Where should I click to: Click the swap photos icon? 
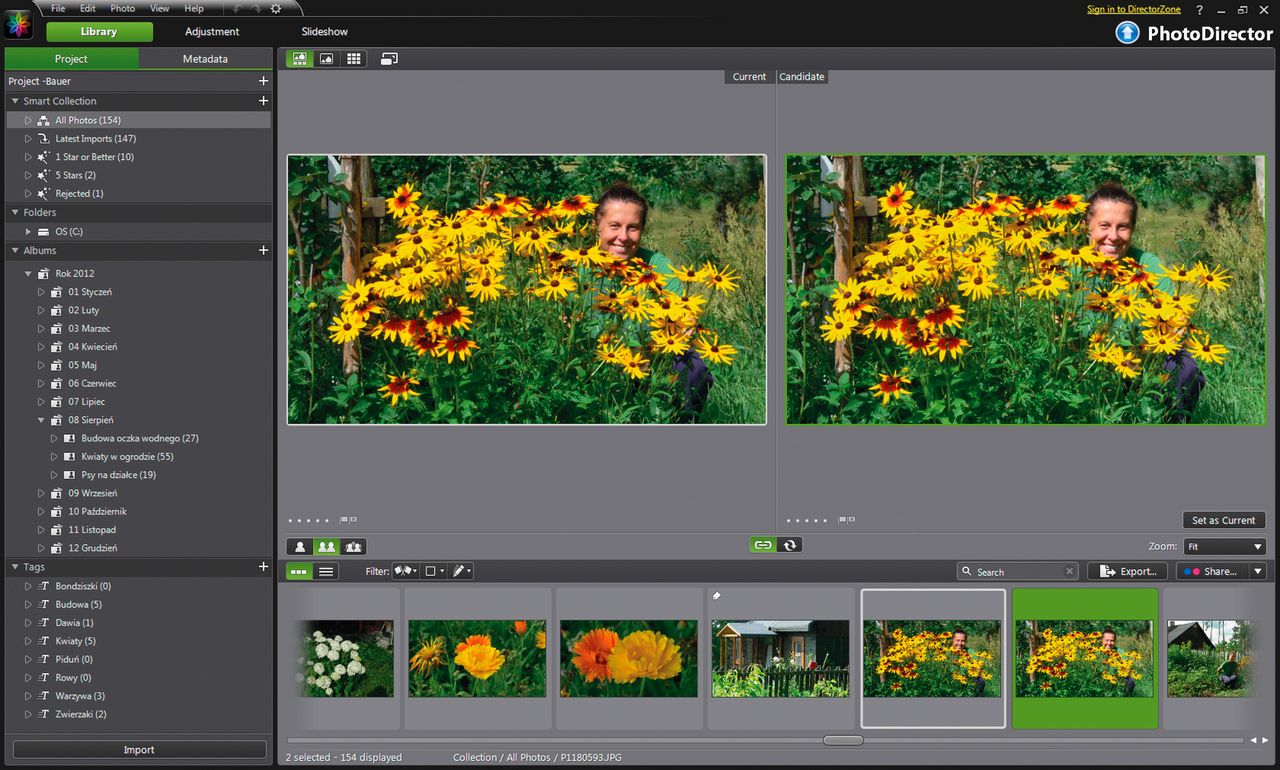point(790,545)
